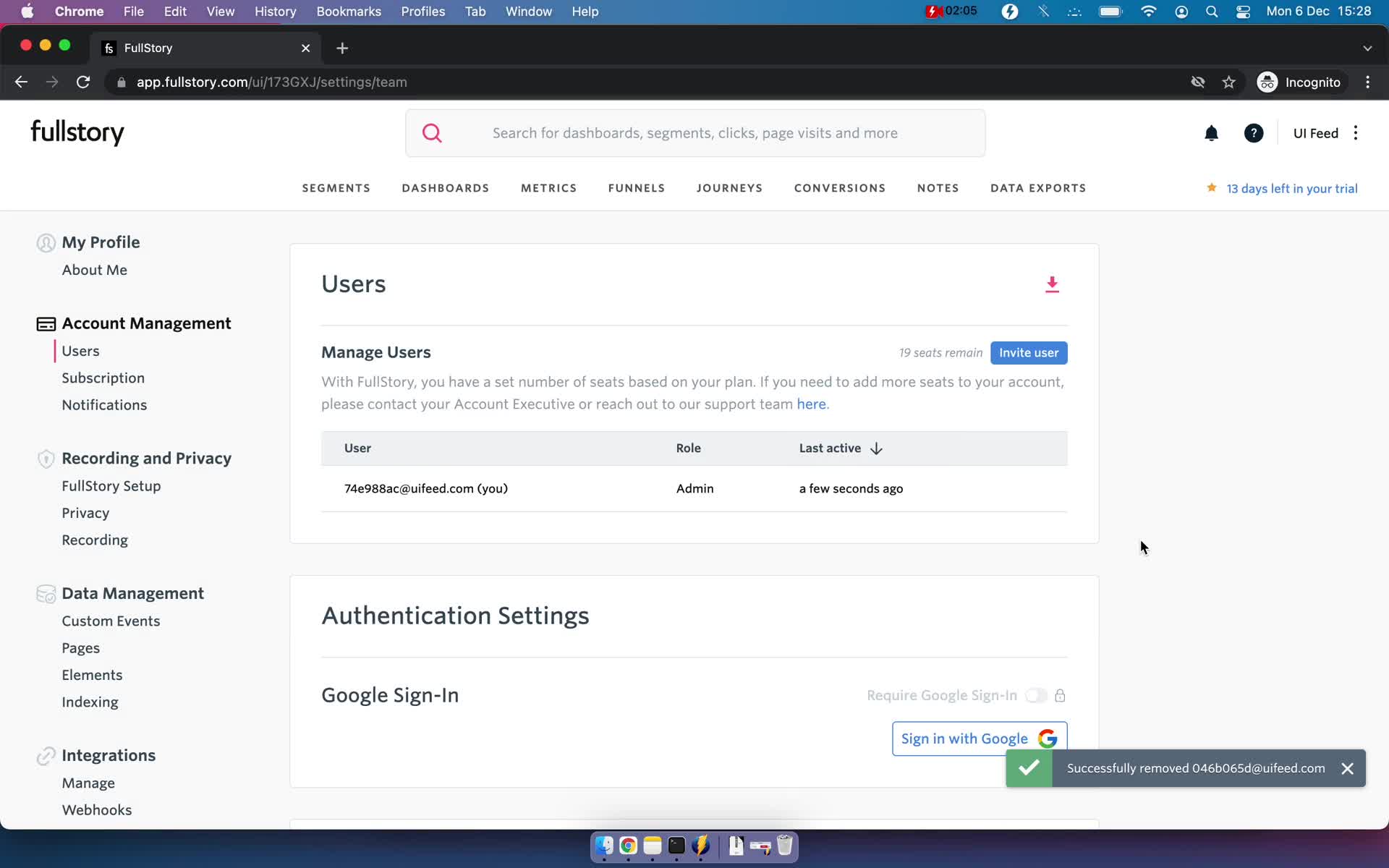Close the FullStory tab
Viewport: 1389px width, 868px height.
(305, 48)
